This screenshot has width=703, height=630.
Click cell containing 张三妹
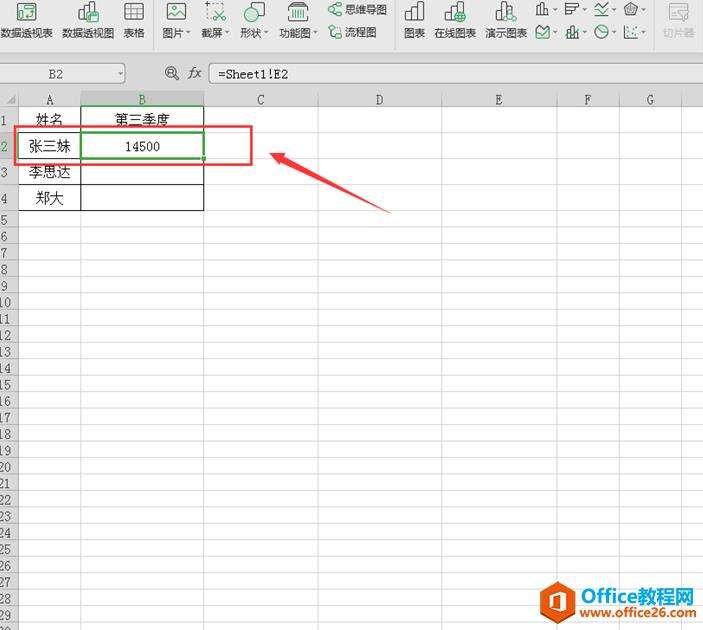click(x=49, y=146)
